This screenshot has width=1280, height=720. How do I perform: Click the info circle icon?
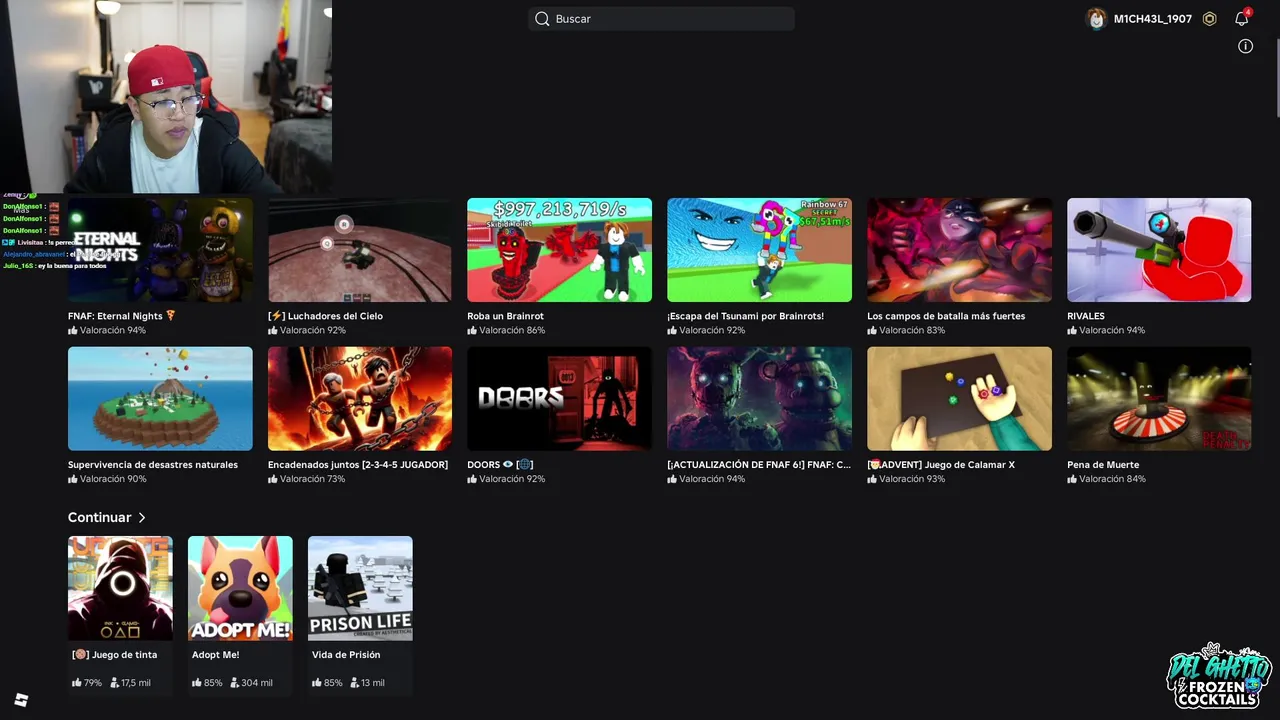pyautogui.click(x=1245, y=46)
